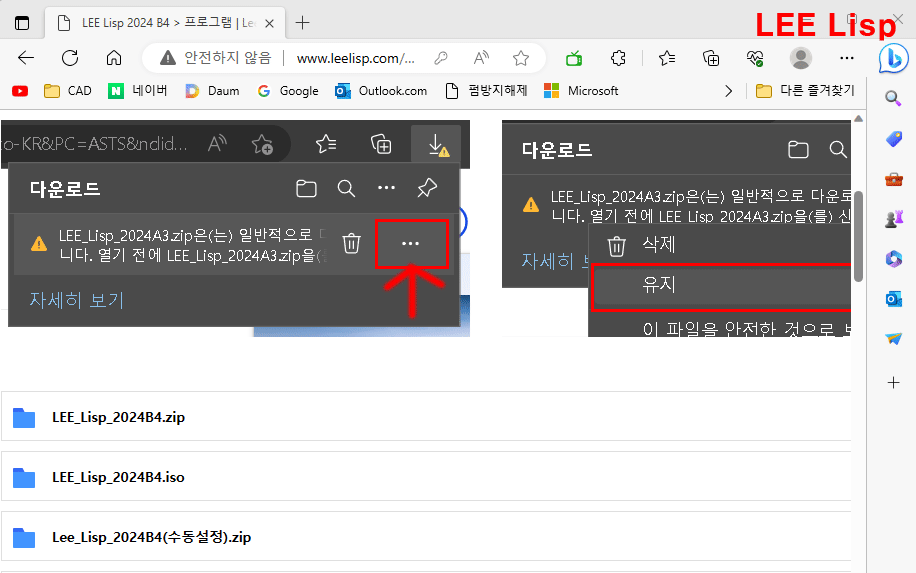
Task: Expand the bookmarks overflow chevron
Action: 728,91
